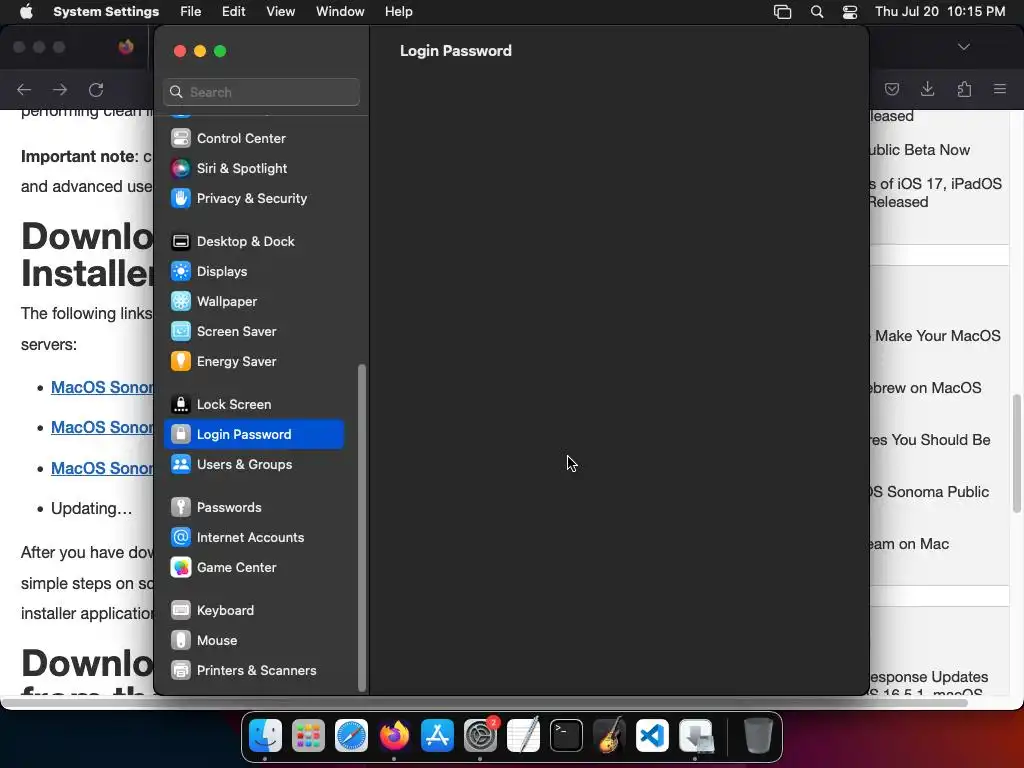Open 'ebrew on MacOS' article link

coord(926,388)
